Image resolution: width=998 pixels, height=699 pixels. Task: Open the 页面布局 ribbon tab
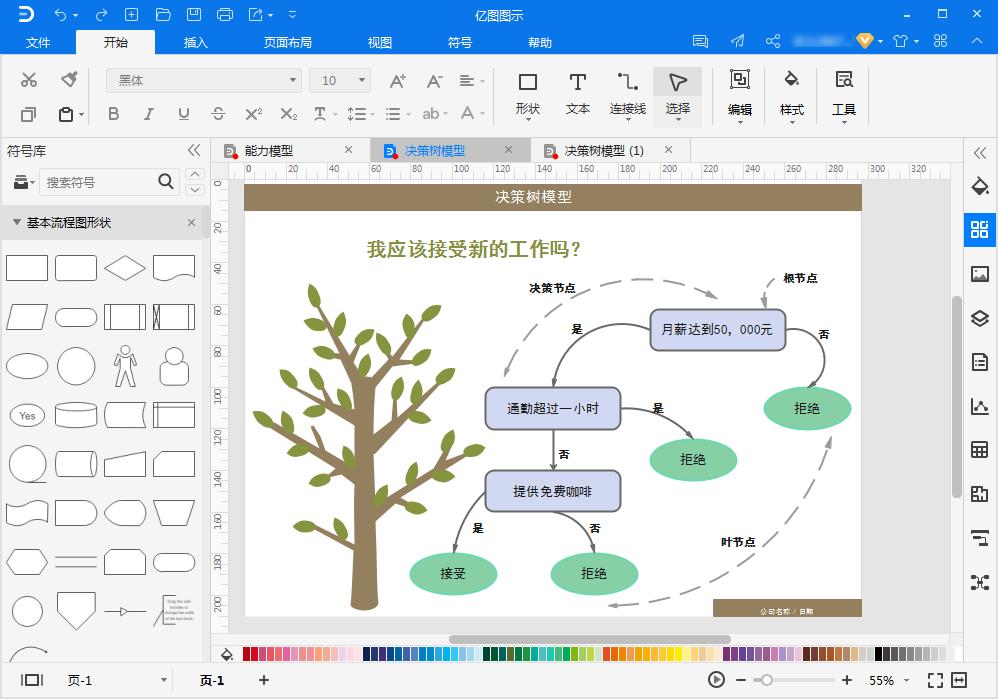tap(287, 42)
